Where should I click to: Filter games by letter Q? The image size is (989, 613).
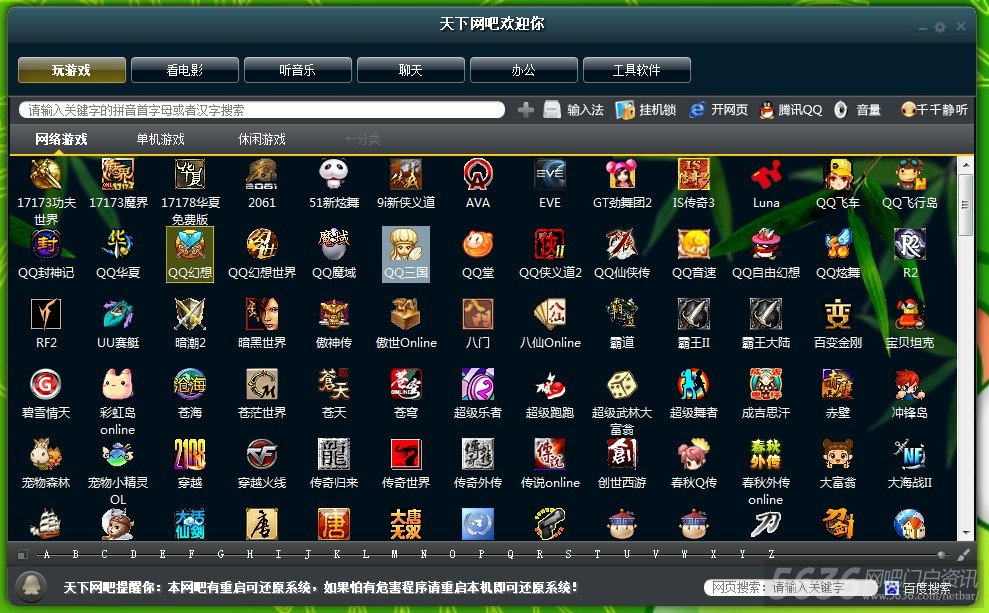coord(510,554)
